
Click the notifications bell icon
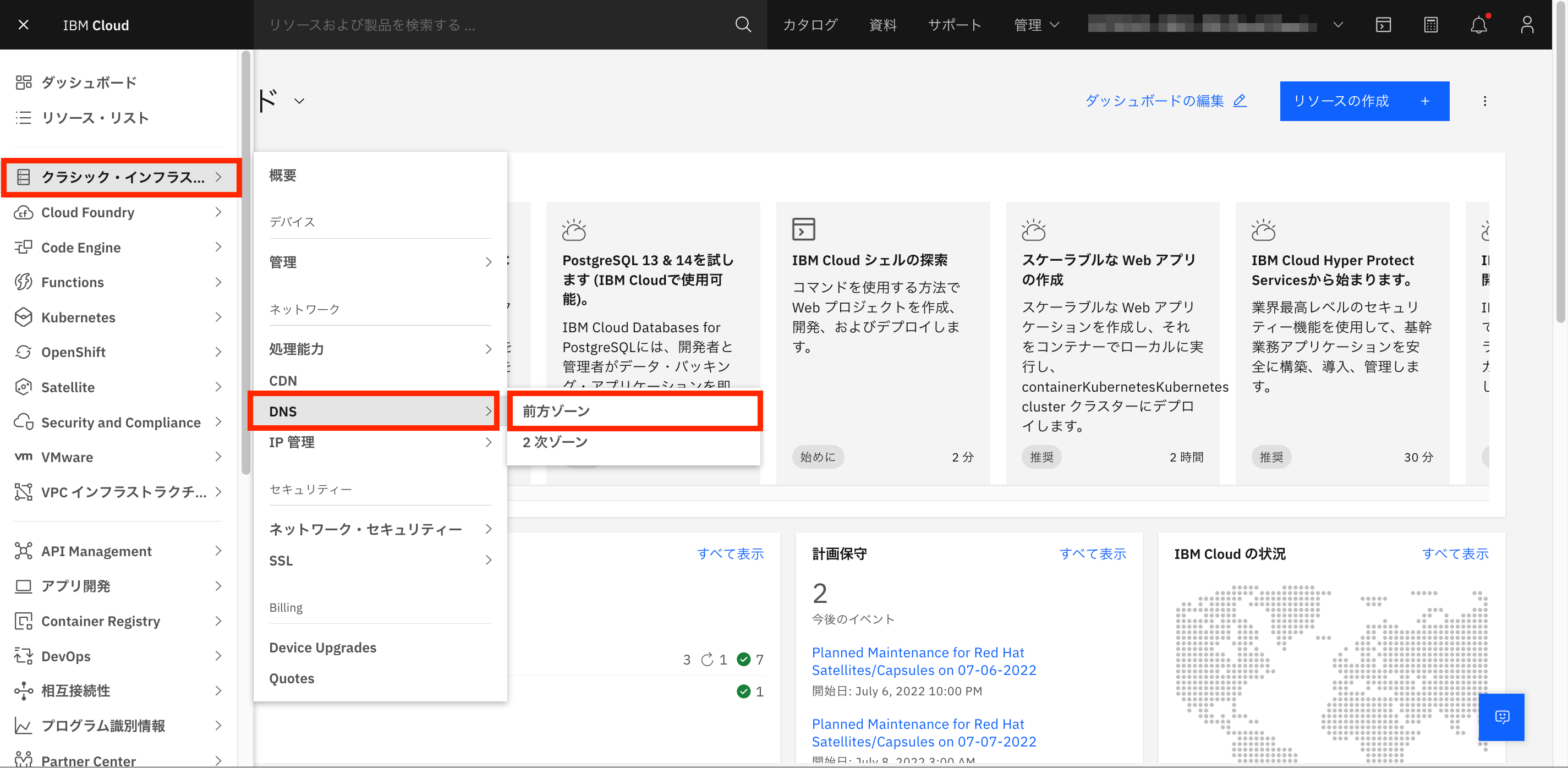tap(1478, 25)
